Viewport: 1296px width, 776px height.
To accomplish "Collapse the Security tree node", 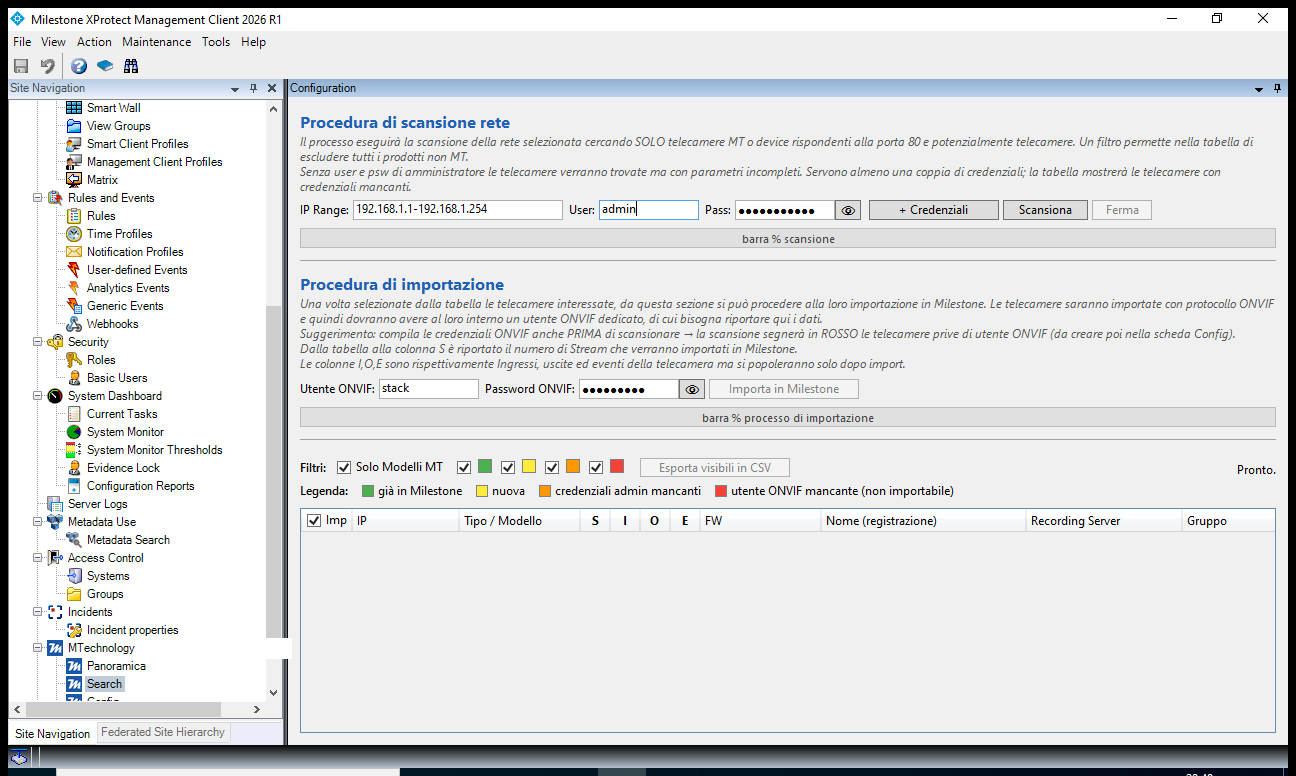I will [x=38, y=342].
